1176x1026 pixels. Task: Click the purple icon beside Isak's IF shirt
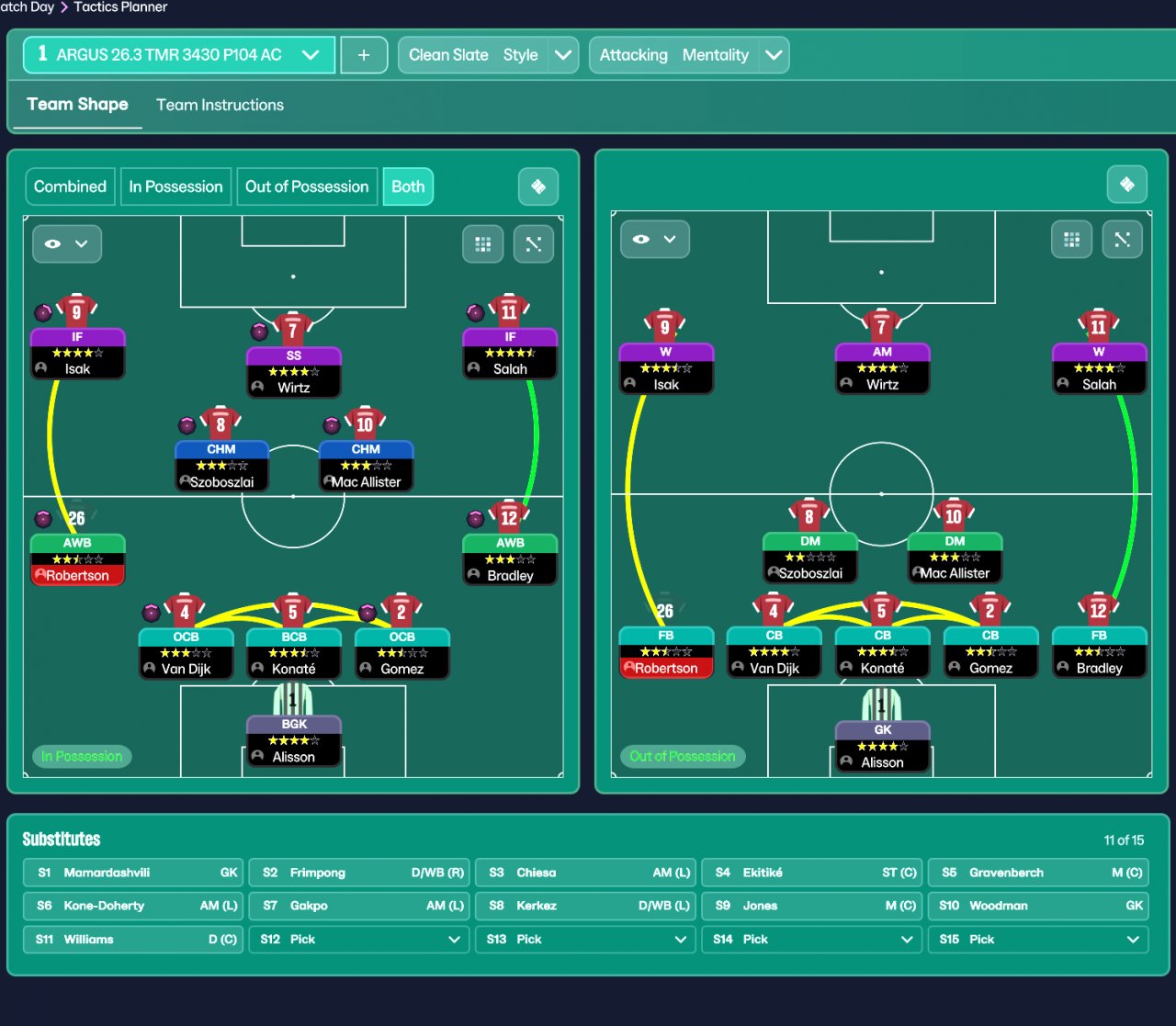[x=43, y=312]
